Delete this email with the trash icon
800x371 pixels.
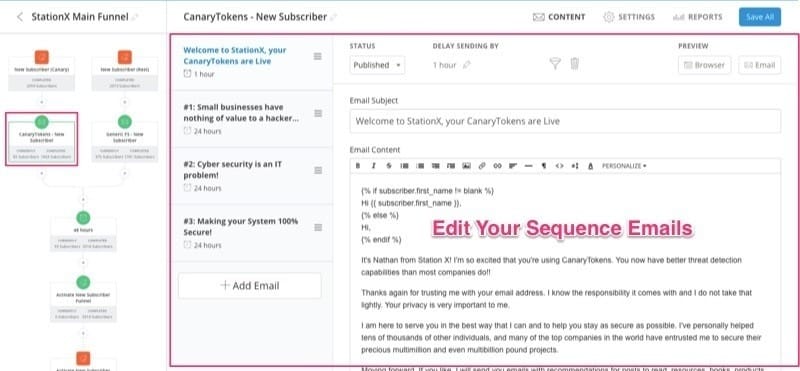pos(574,64)
